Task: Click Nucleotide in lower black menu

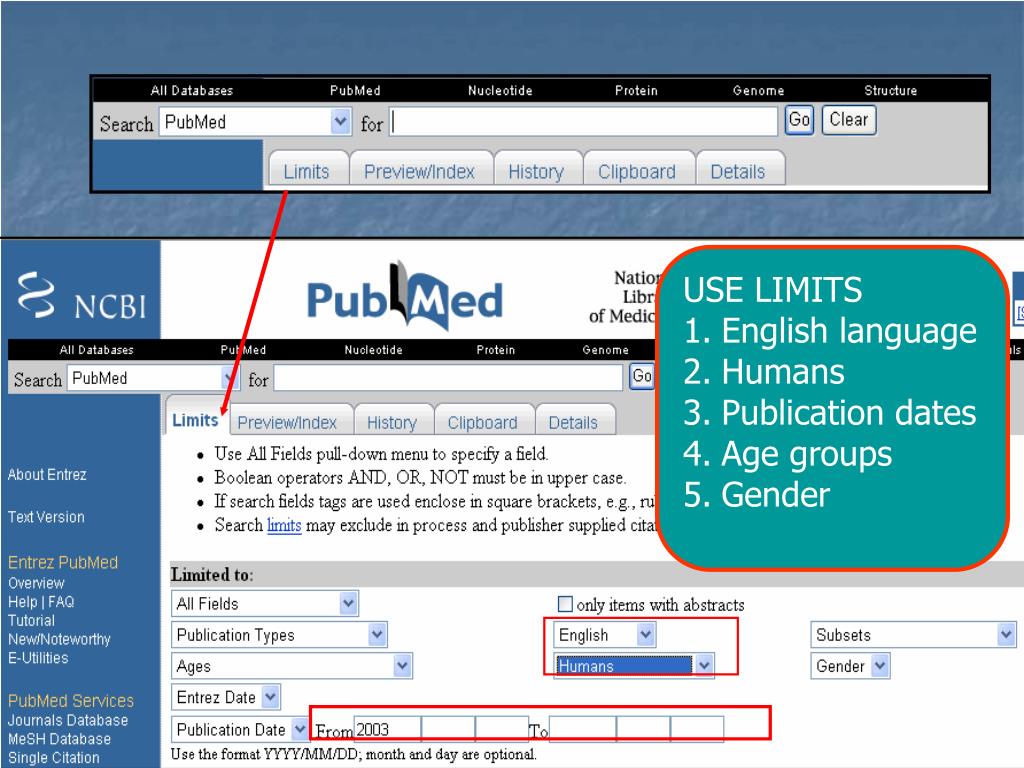Action: 374,350
